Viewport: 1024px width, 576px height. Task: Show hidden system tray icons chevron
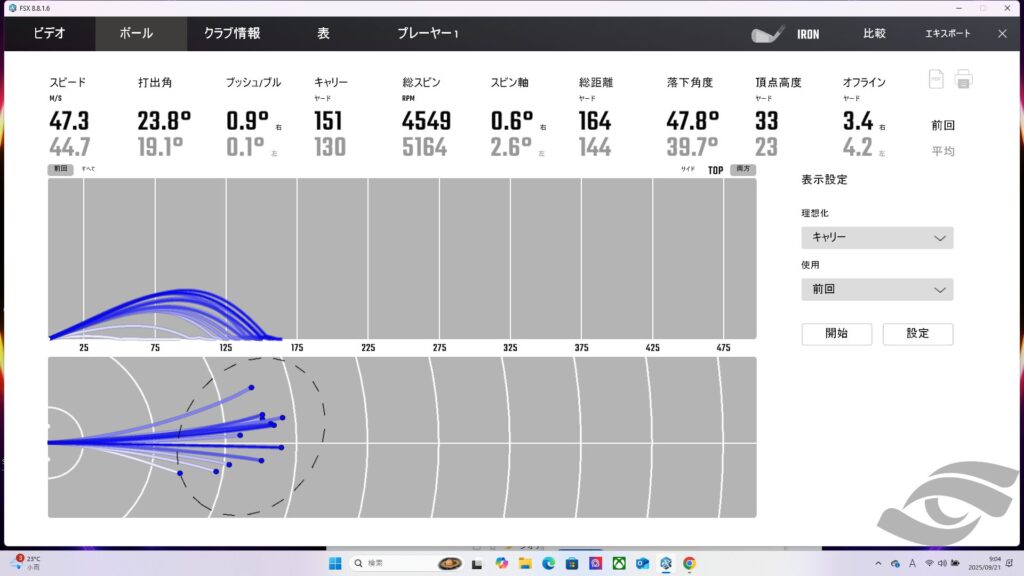coord(878,563)
